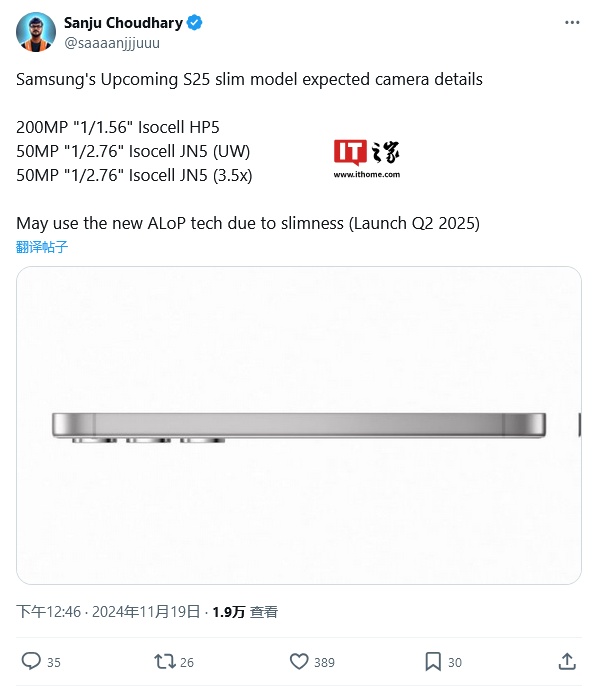Screen dimensions: 598x686
Task: Click the post timestamp 下午12:46
Action: coord(49,612)
